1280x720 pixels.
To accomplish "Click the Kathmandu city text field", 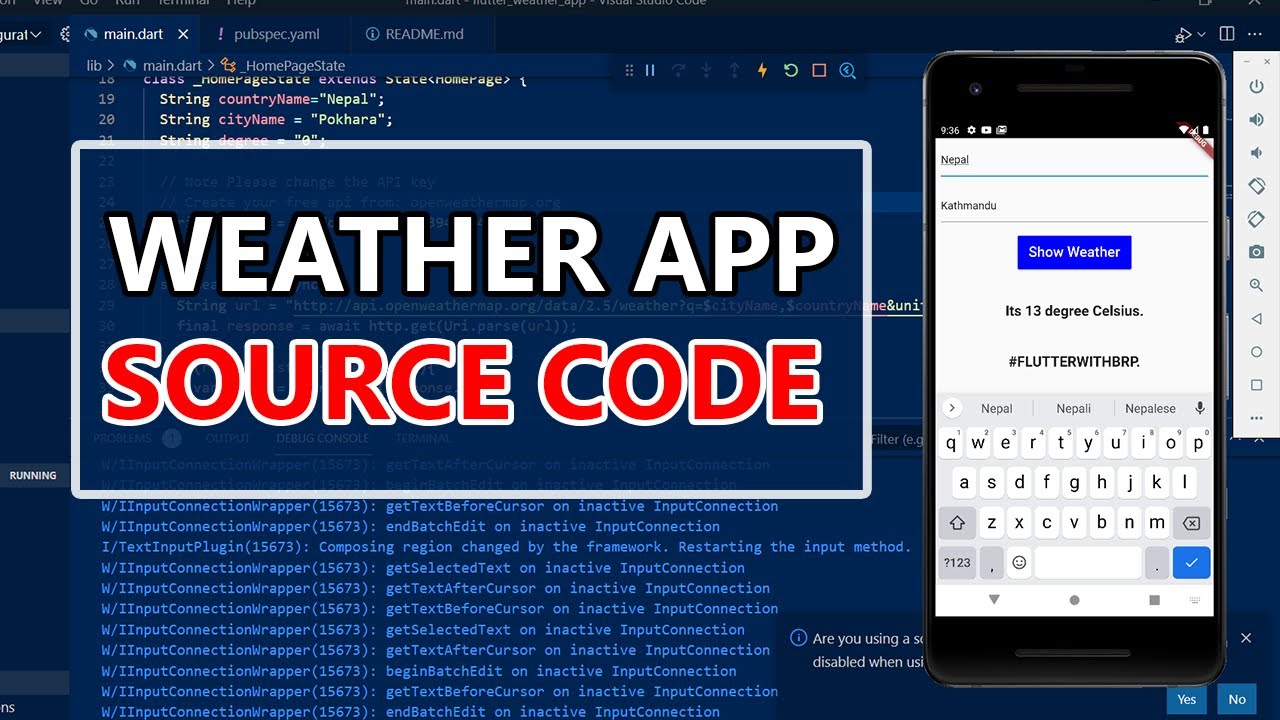I will click(x=1074, y=206).
